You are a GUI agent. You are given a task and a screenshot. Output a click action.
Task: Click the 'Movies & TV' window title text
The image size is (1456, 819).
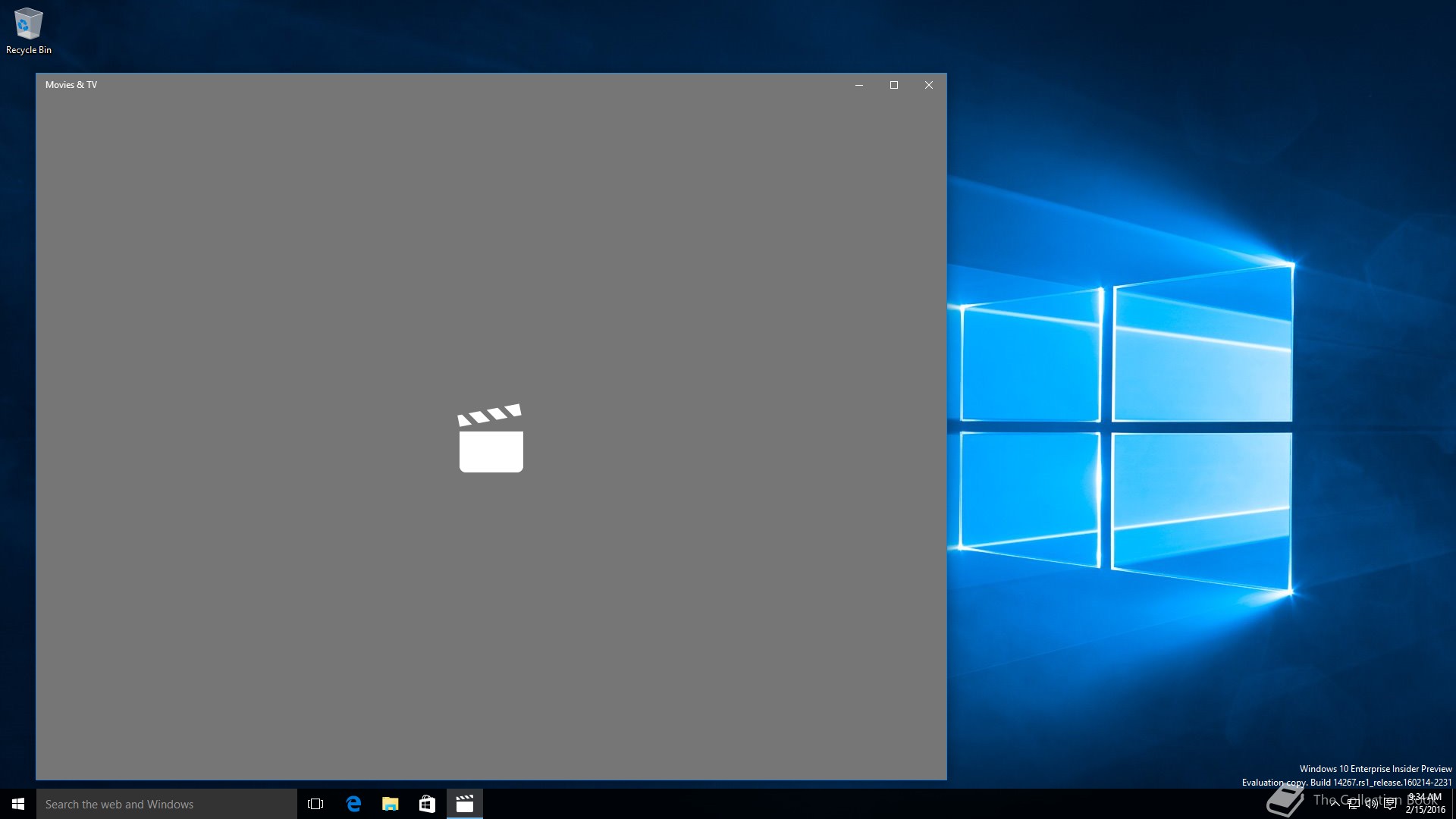pyautogui.click(x=71, y=85)
